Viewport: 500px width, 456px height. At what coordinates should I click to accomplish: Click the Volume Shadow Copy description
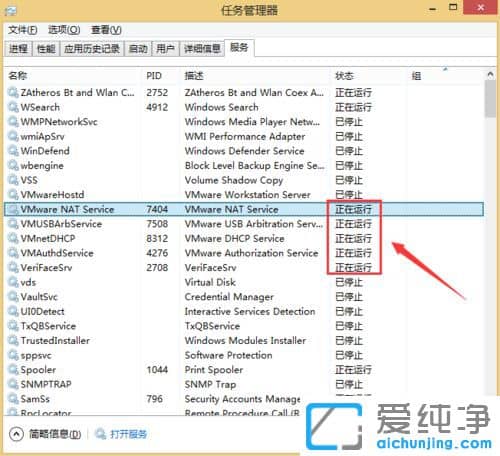pos(234,180)
